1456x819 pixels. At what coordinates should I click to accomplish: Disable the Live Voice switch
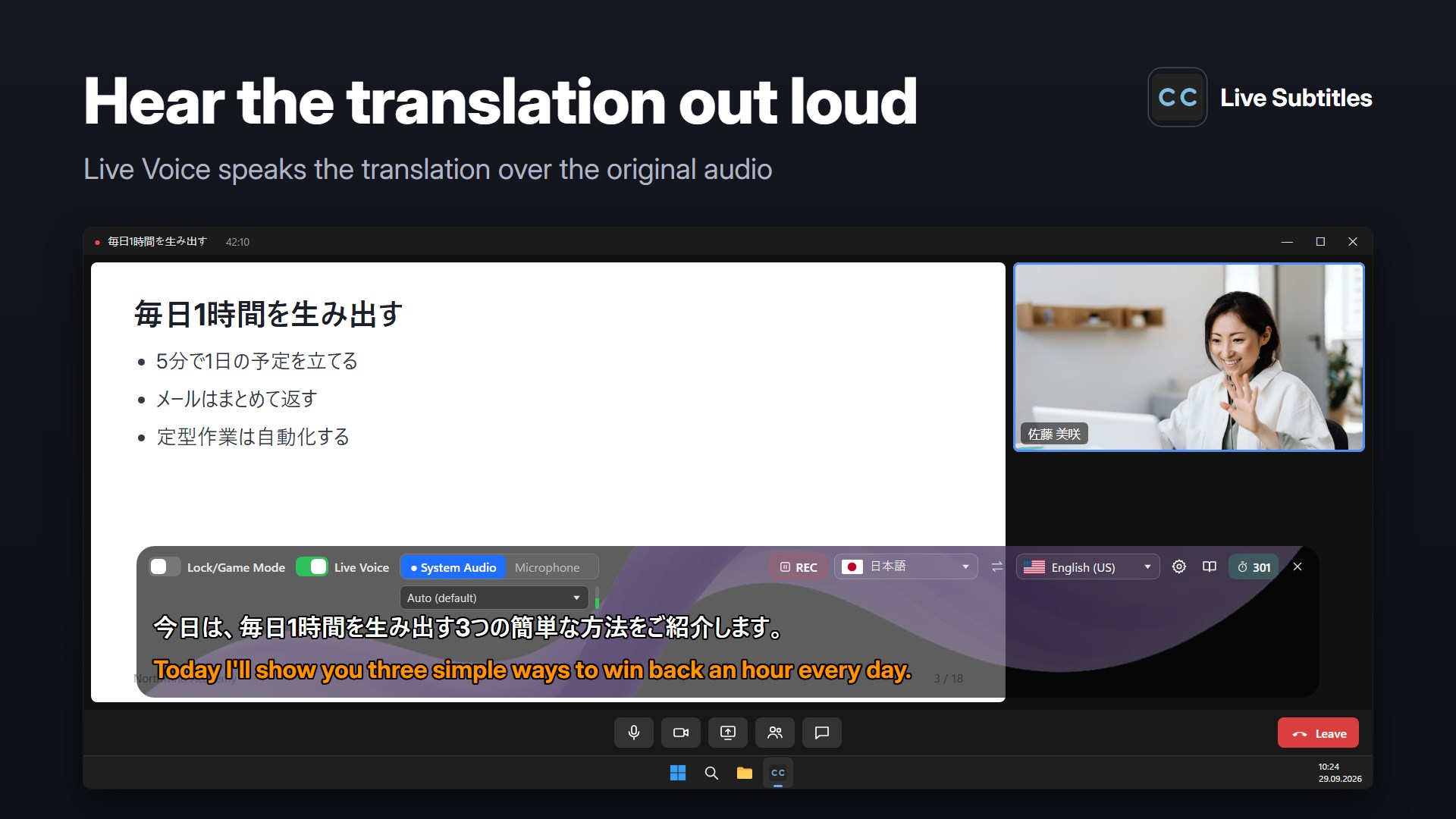point(312,566)
